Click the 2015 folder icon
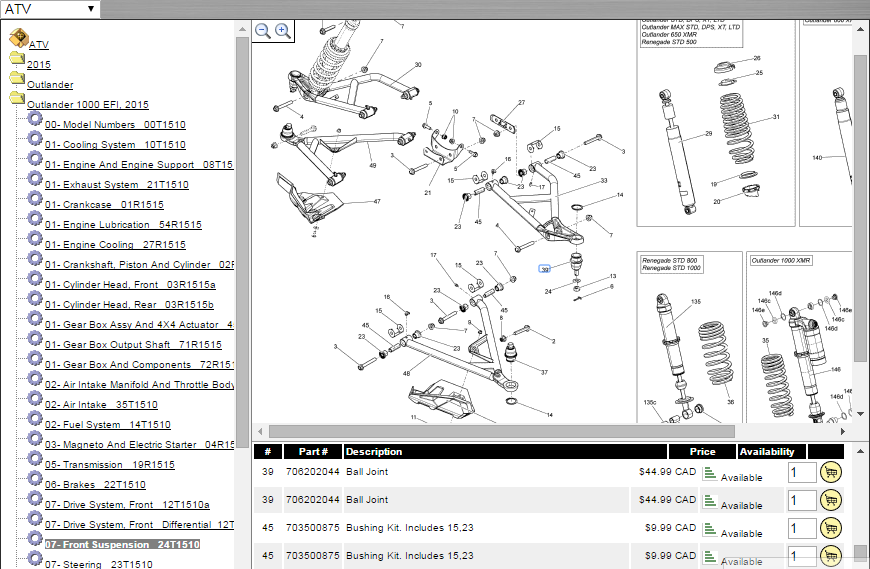The height and width of the screenshot is (569, 870). [x=17, y=58]
